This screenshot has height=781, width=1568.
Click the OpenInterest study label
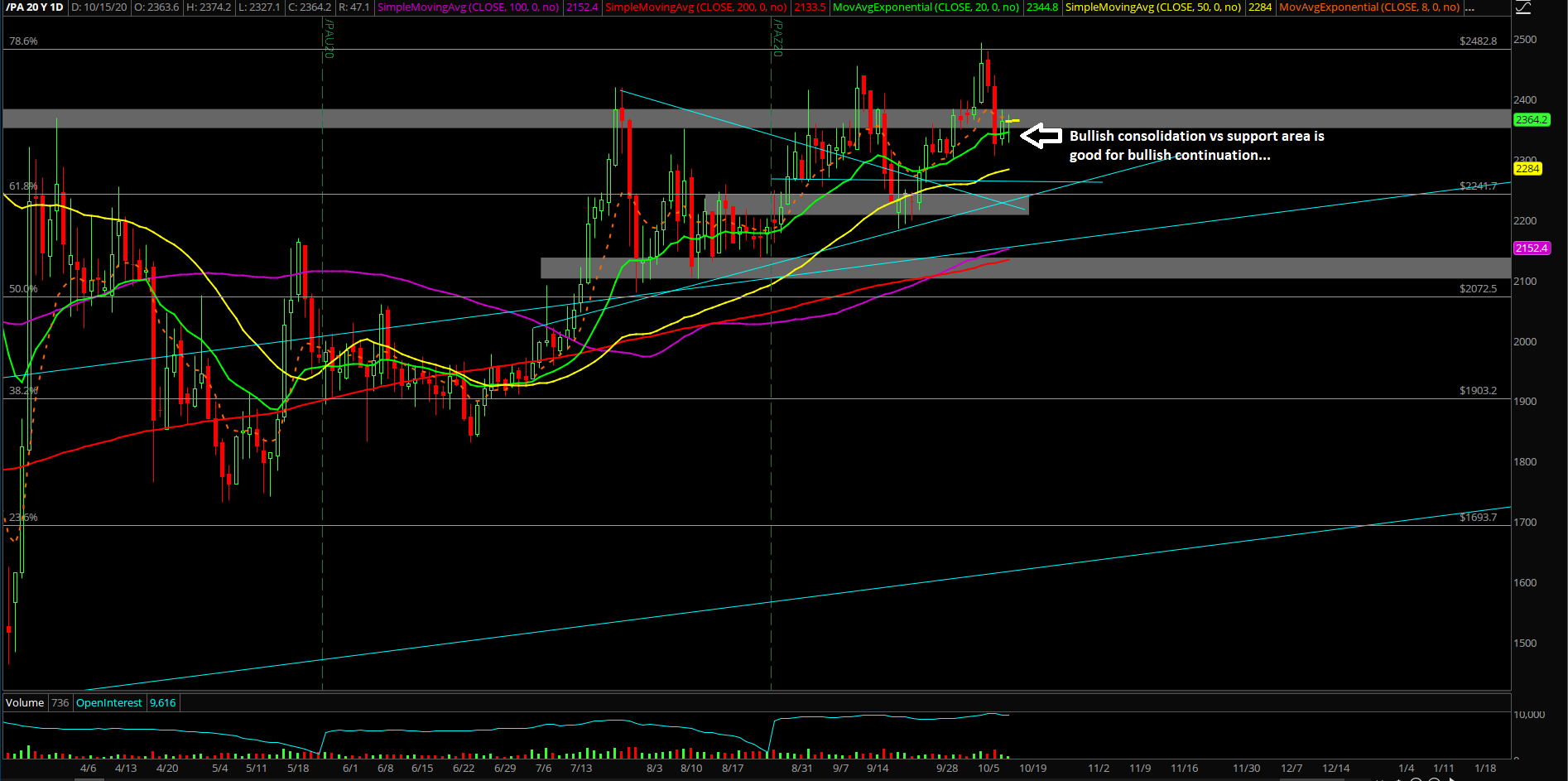(x=109, y=703)
